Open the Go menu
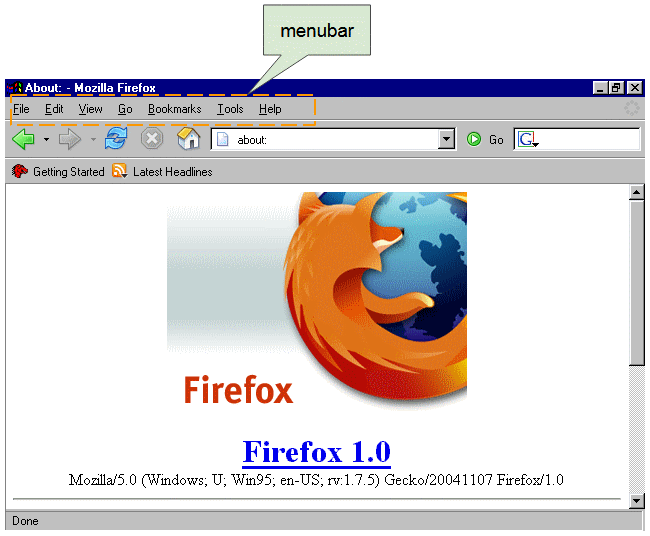 pos(125,109)
